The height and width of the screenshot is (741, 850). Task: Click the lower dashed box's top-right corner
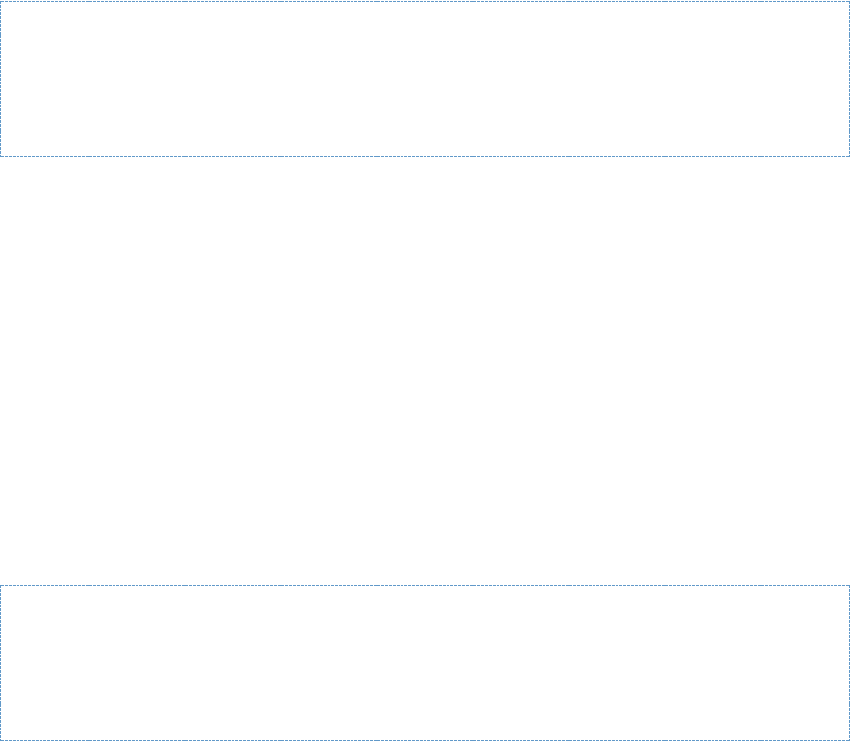click(848, 586)
